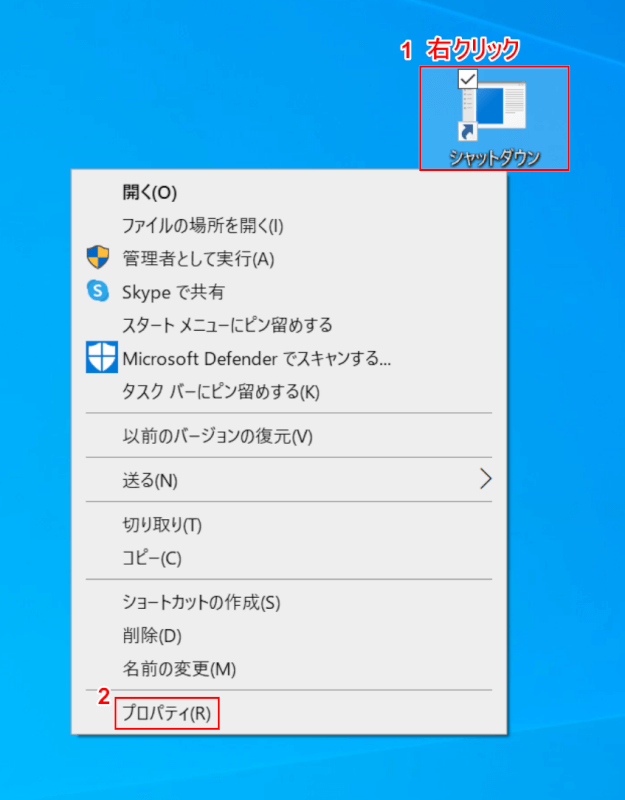Viewport: 625px width, 800px height.
Task: Toggle the checkbox on the シャットダウン icon
Action: (468, 79)
